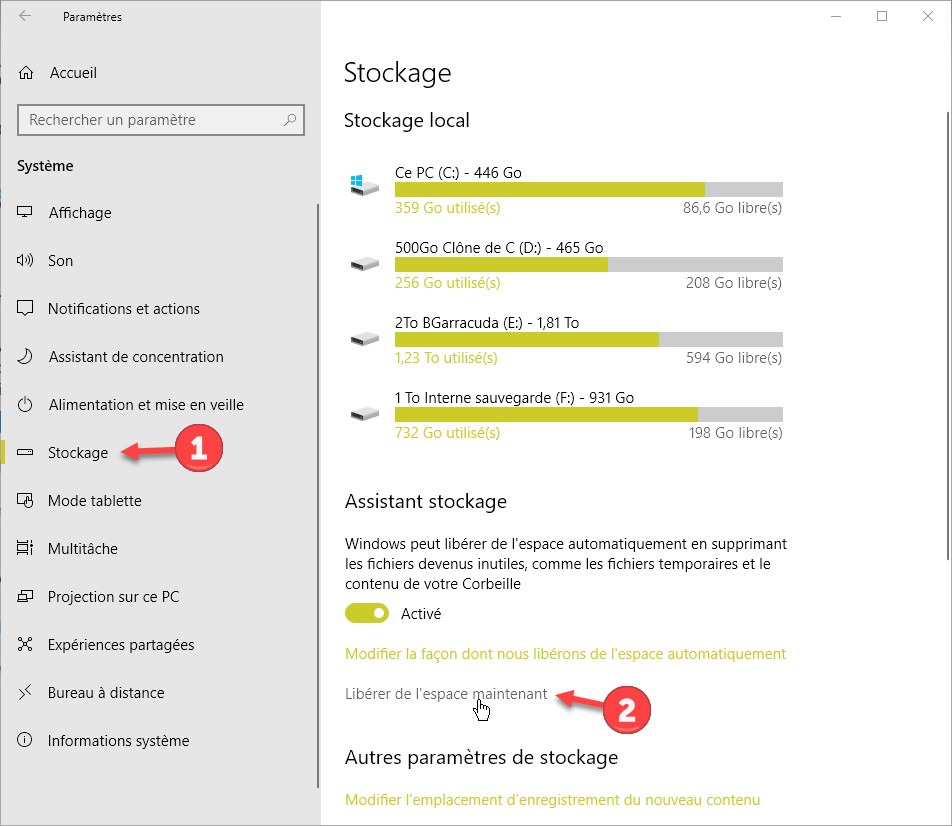Click the Ce PC (C:) drive icon
952x826 pixels.
(364, 186)
